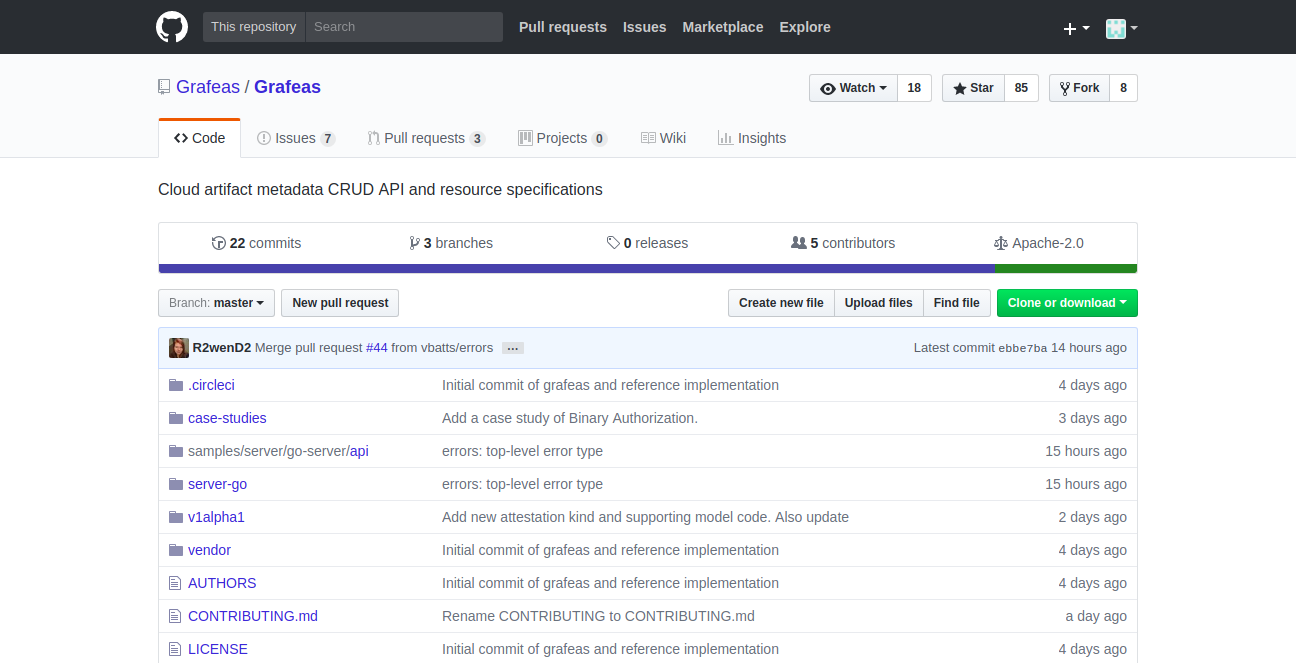Click Create new file button
The image size is (1296, 663).
tap(781, 303)
